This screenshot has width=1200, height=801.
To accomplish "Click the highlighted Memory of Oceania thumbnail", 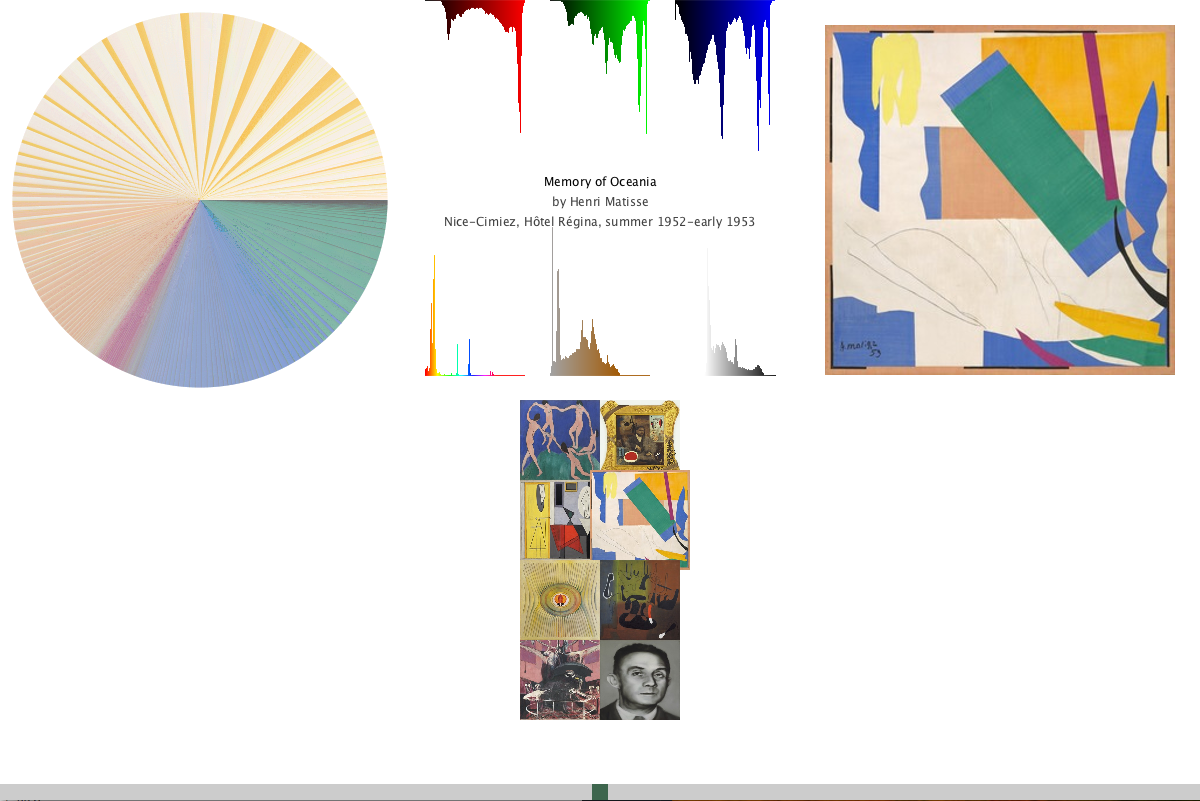I will 641,520.
